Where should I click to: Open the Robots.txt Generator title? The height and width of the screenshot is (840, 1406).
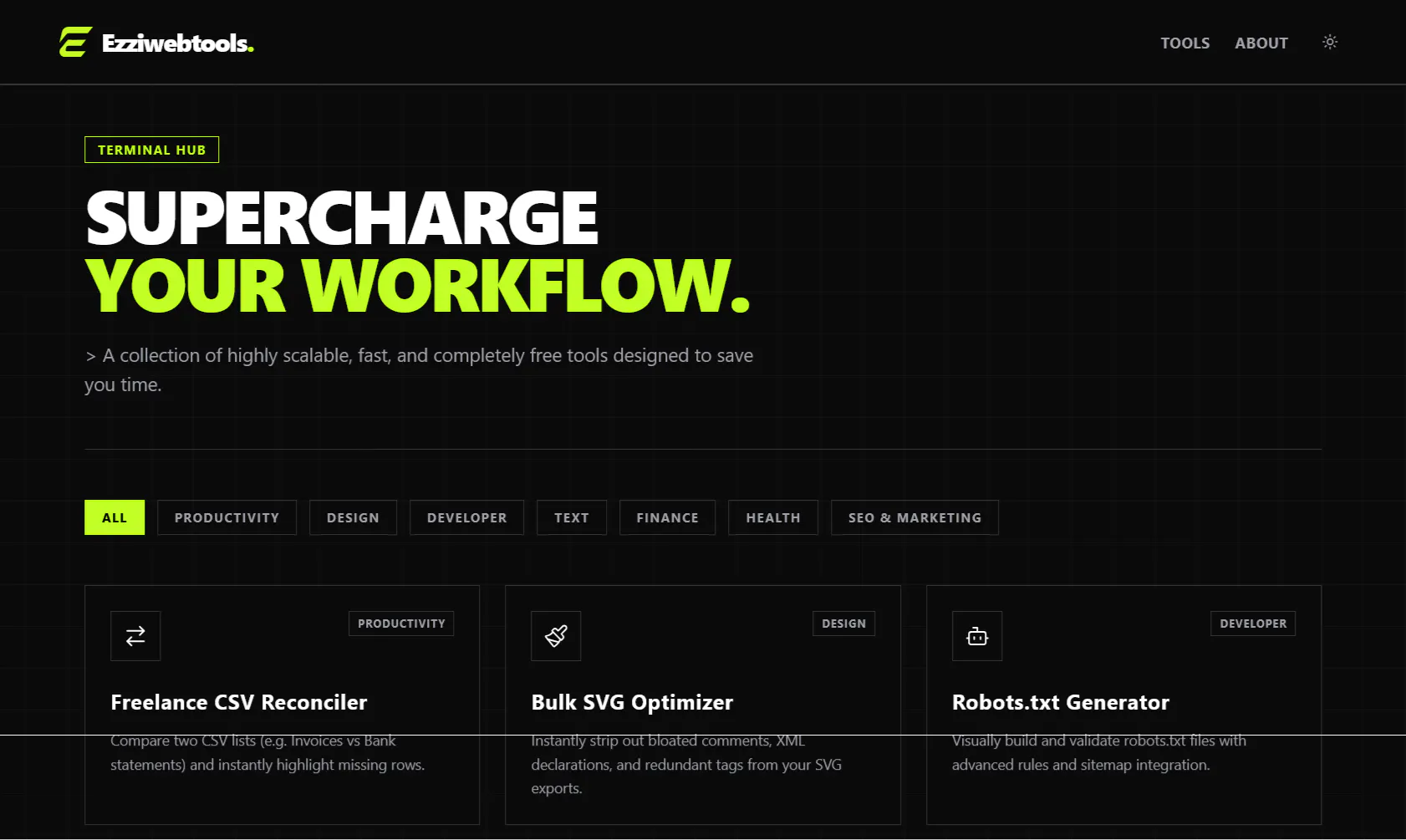1061,702
